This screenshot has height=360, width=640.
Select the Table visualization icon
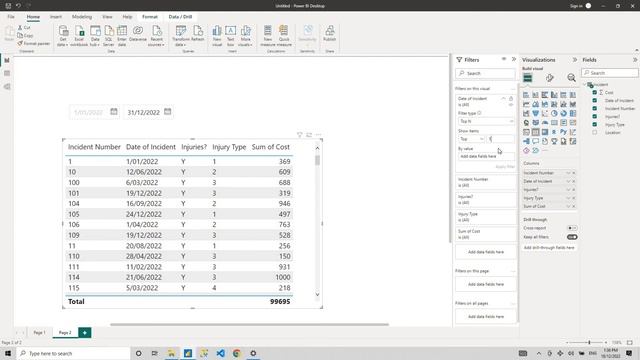pyautogui.click(x=535, y=132)
